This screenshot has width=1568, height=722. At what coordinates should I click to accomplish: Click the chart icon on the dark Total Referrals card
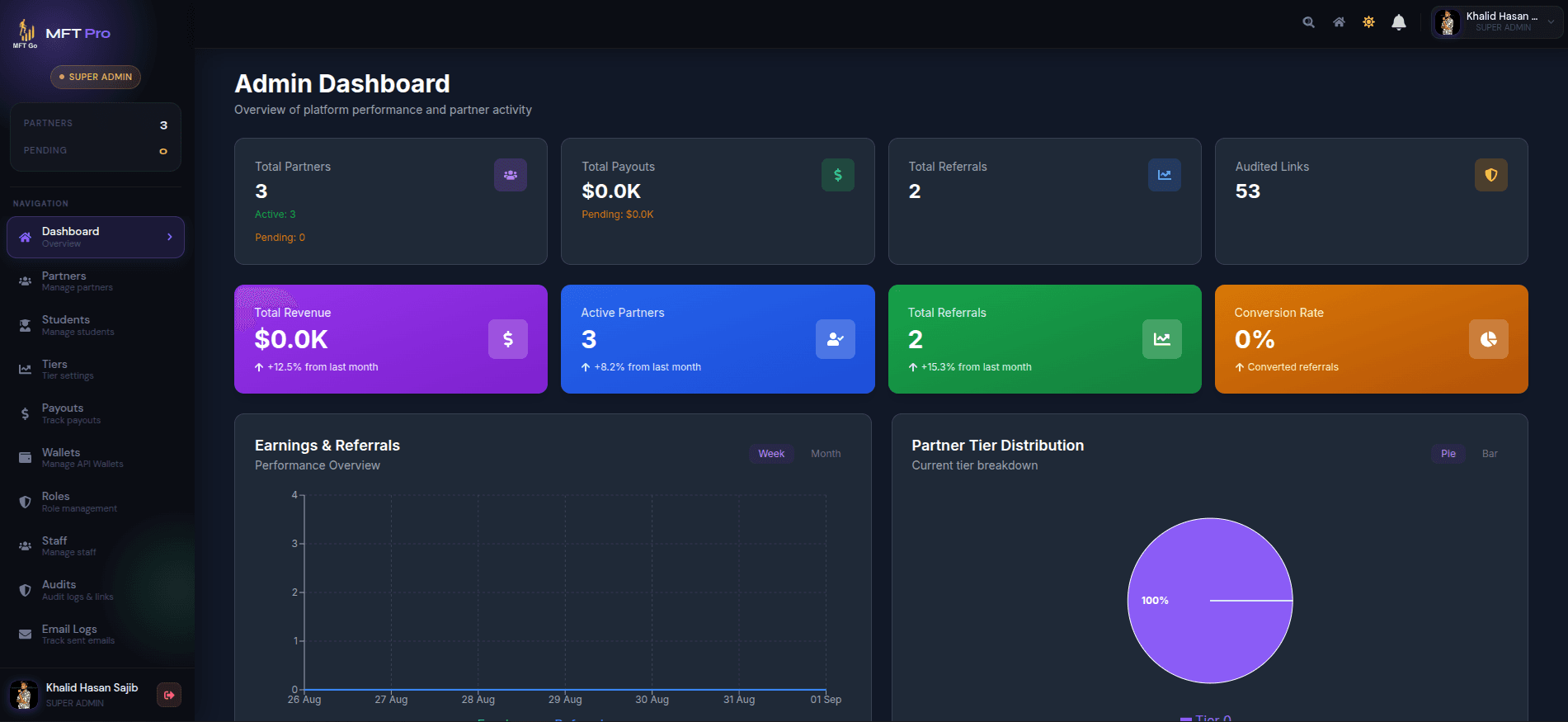click(x=1165, y=175)
